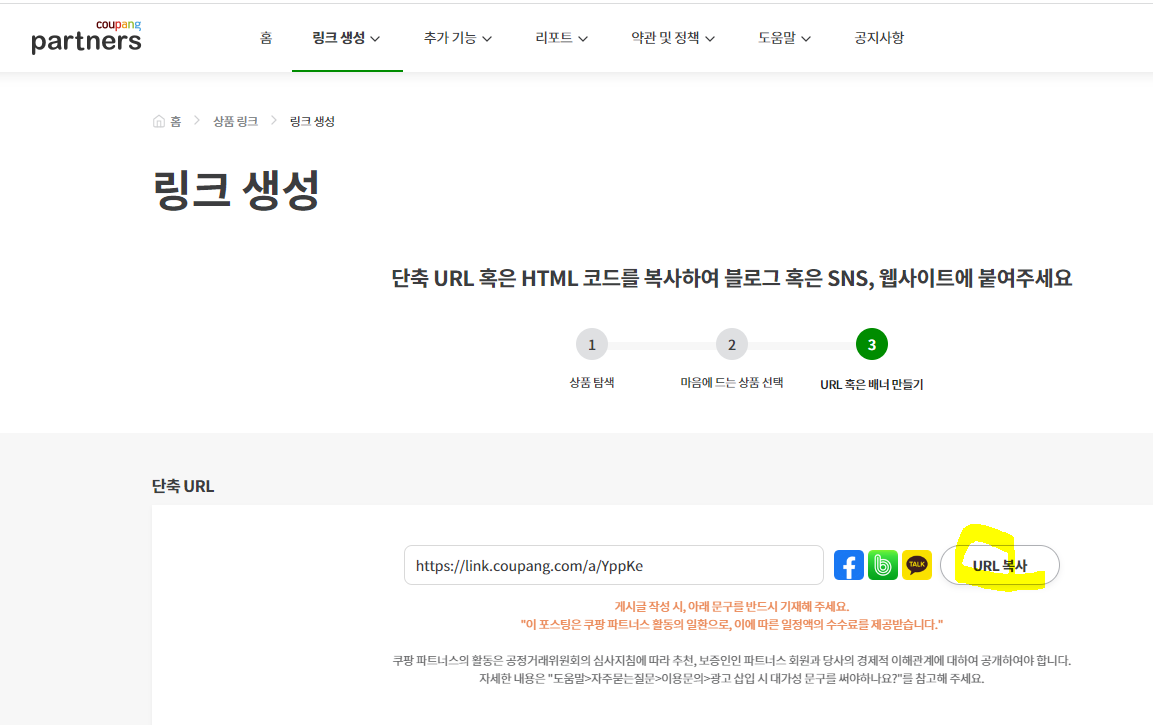This screenshot has width=1153, height=725.
Task: Click the 자세한 내용은 도움말 reference line
Action: coord(732,678)
